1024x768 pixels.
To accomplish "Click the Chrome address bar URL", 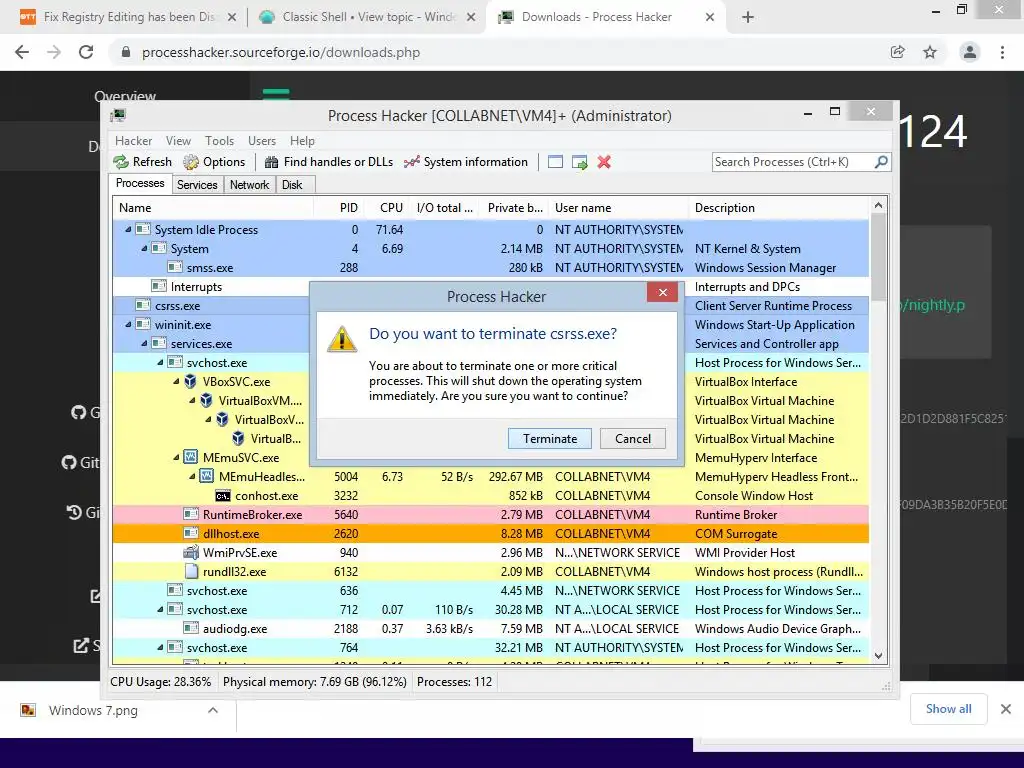I will [x=281, y=52].
